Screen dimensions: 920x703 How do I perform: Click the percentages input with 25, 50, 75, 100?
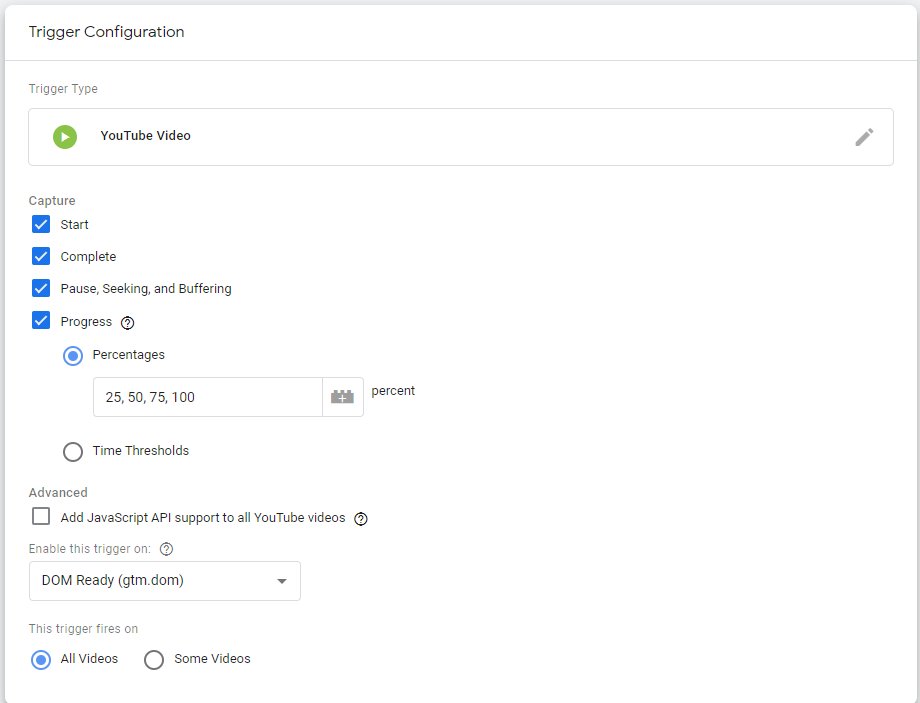(x=208, y=397)
